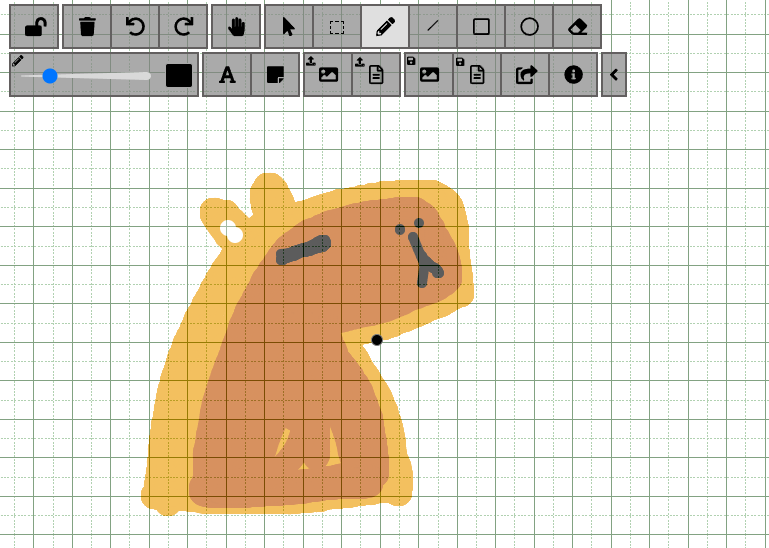Select the straight line tool
This screenshot has width=769, height=548.
[x=433, y=27]
